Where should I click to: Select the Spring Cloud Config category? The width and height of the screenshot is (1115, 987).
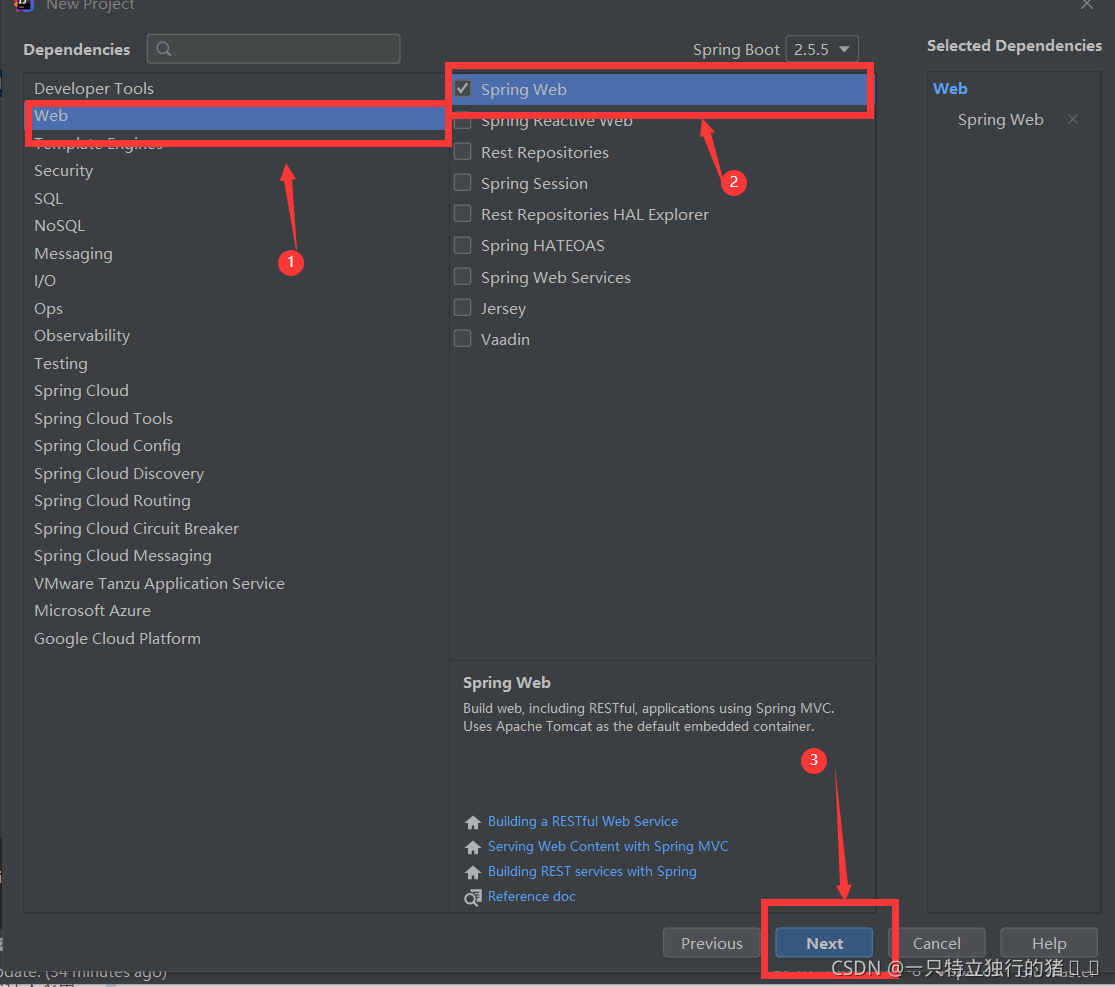click(235, 446)
